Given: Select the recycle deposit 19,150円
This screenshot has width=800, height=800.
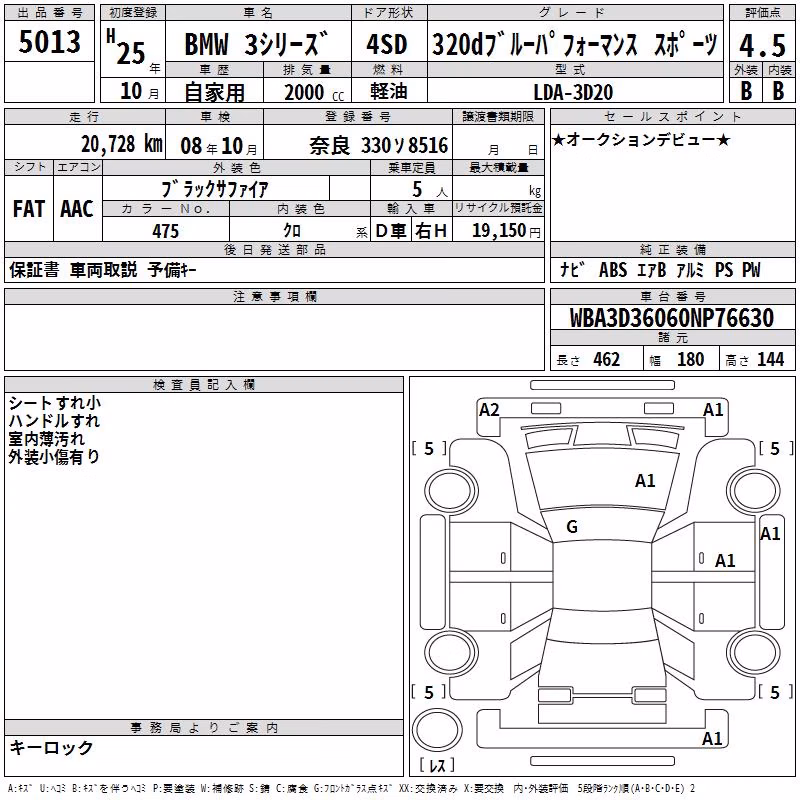Looking at the screenshot, I should click(x=506, y=231).
